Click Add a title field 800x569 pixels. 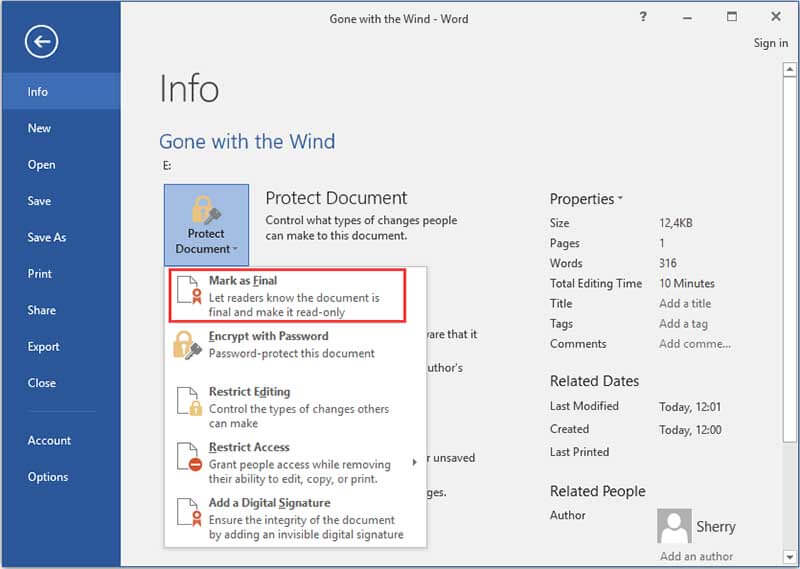click(685, 303)
